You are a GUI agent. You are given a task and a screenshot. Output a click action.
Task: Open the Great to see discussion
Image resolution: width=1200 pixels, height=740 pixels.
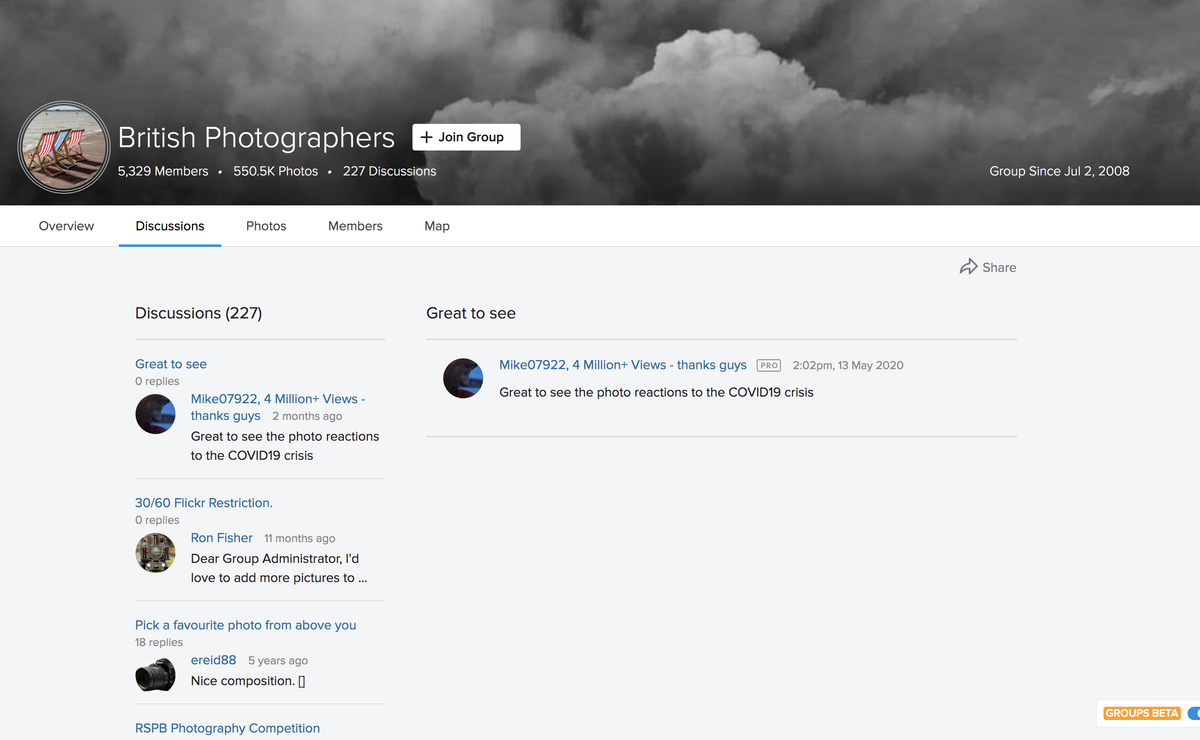point(170,363)
